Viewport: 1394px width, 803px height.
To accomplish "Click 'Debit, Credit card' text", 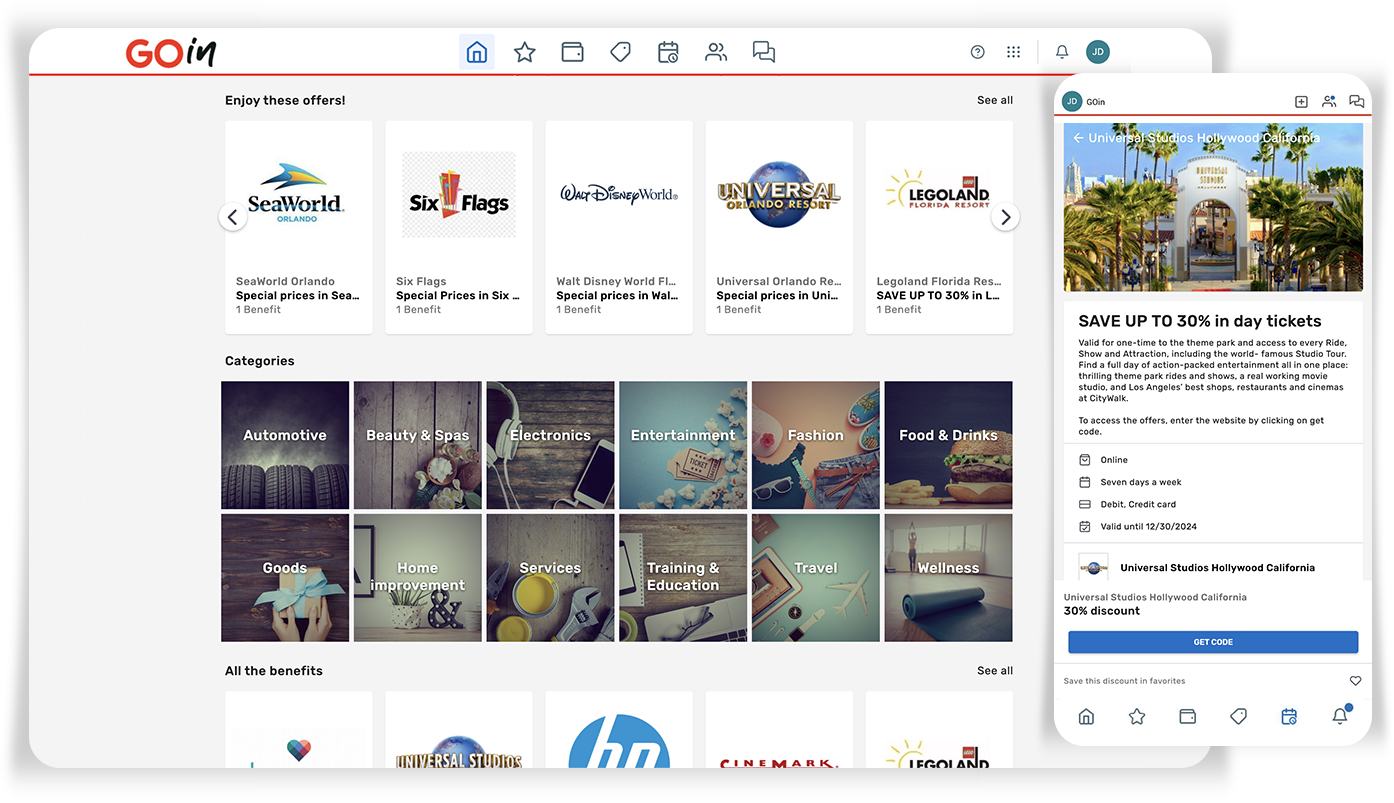I will tap(1138, 505).
